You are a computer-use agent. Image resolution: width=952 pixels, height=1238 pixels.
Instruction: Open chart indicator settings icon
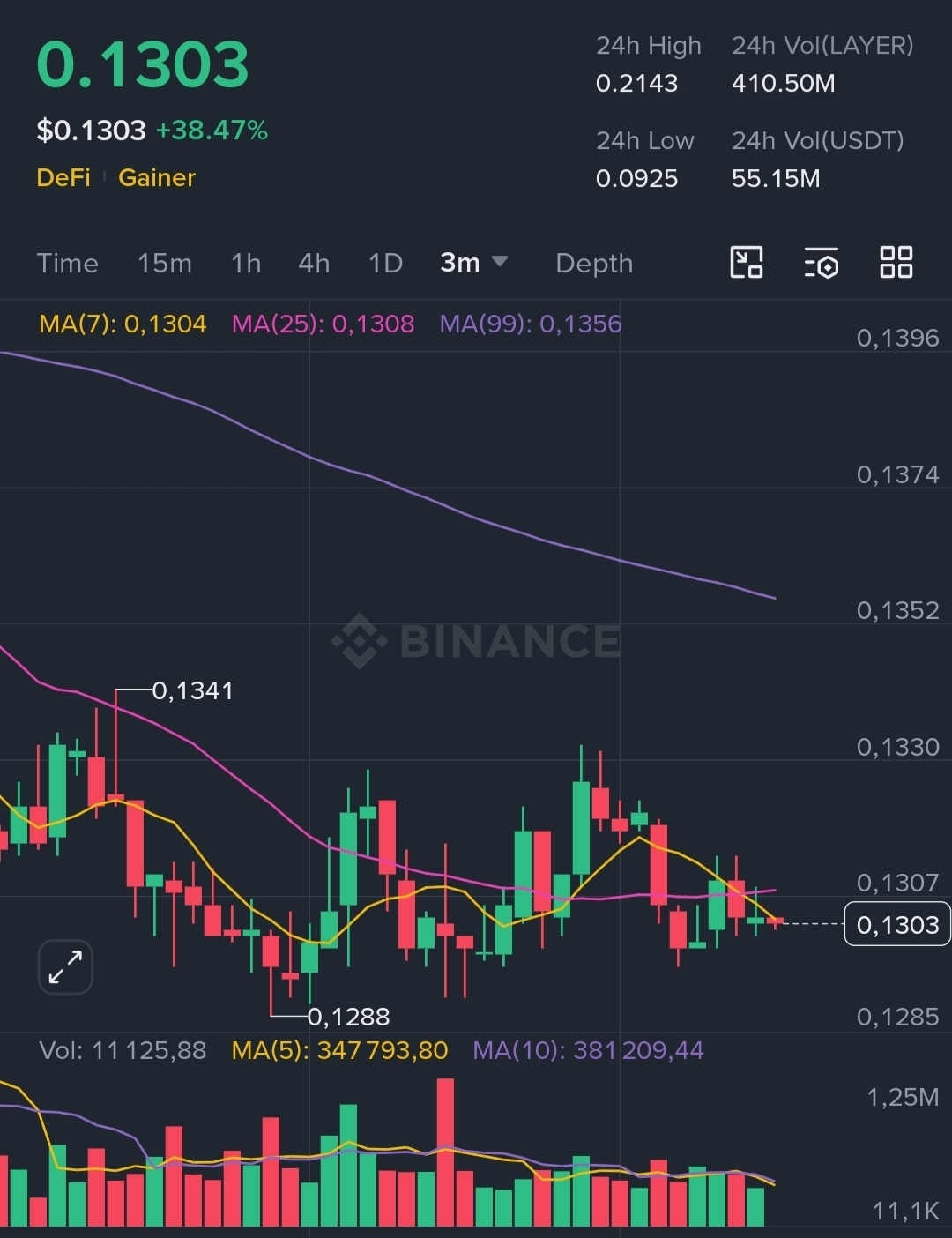coord(822,263)
